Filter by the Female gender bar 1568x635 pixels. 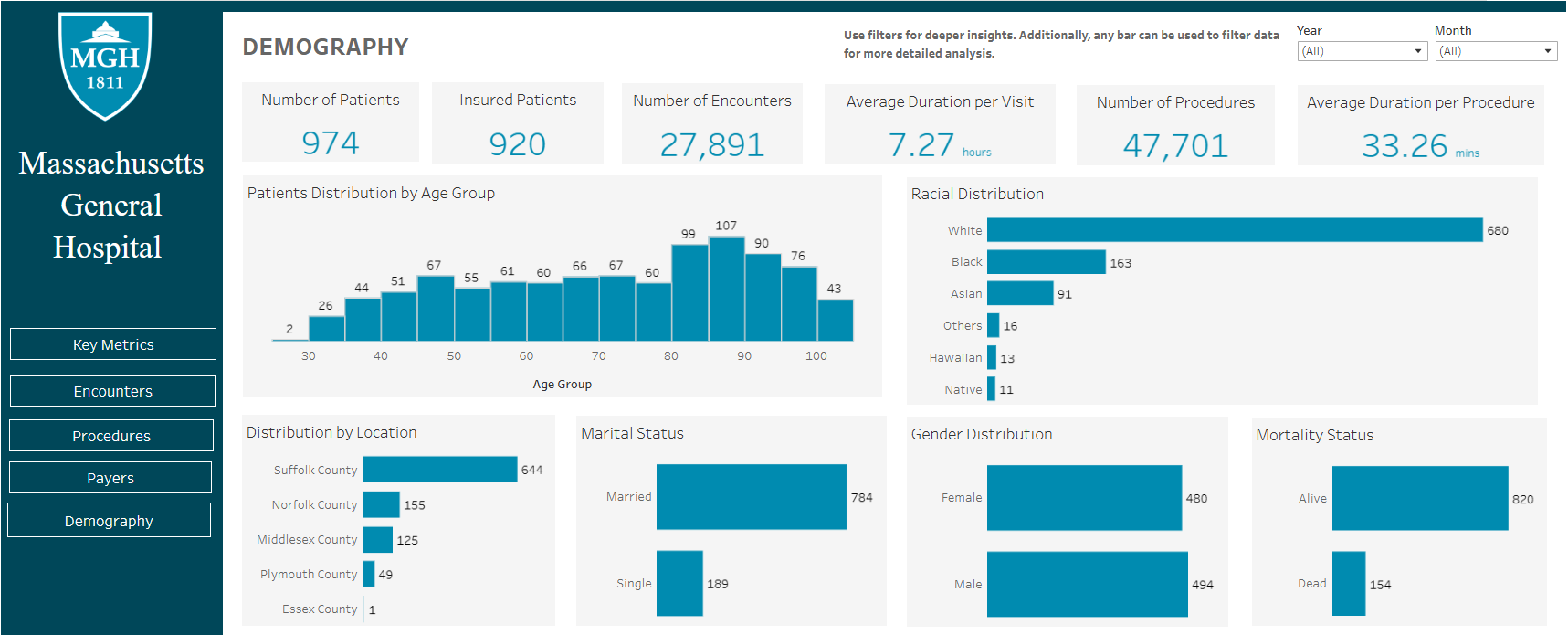click(1084, 498)
